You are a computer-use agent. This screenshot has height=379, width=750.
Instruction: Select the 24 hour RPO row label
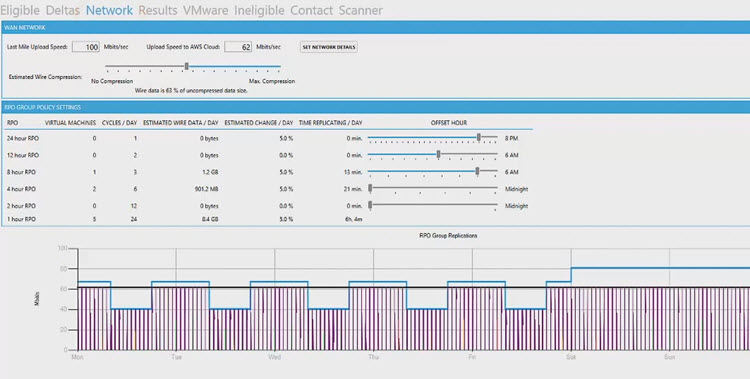(x=23, y=138)
